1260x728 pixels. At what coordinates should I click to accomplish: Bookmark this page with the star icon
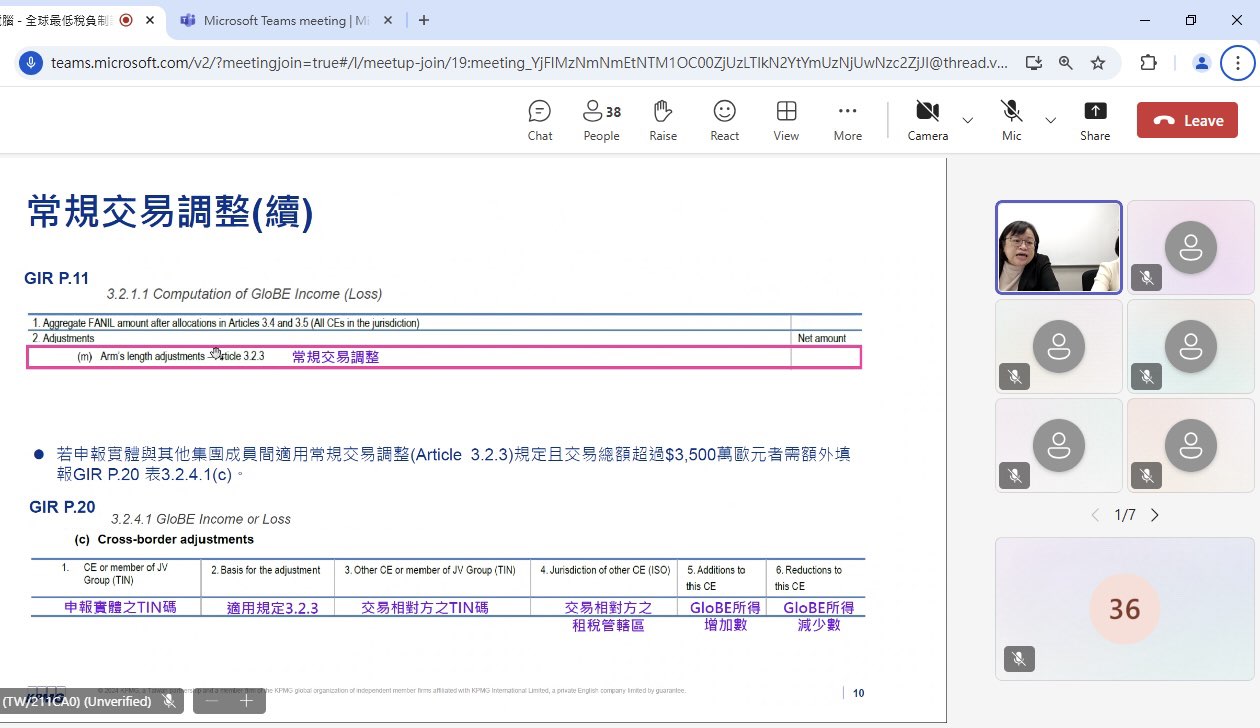(1098, 63)
